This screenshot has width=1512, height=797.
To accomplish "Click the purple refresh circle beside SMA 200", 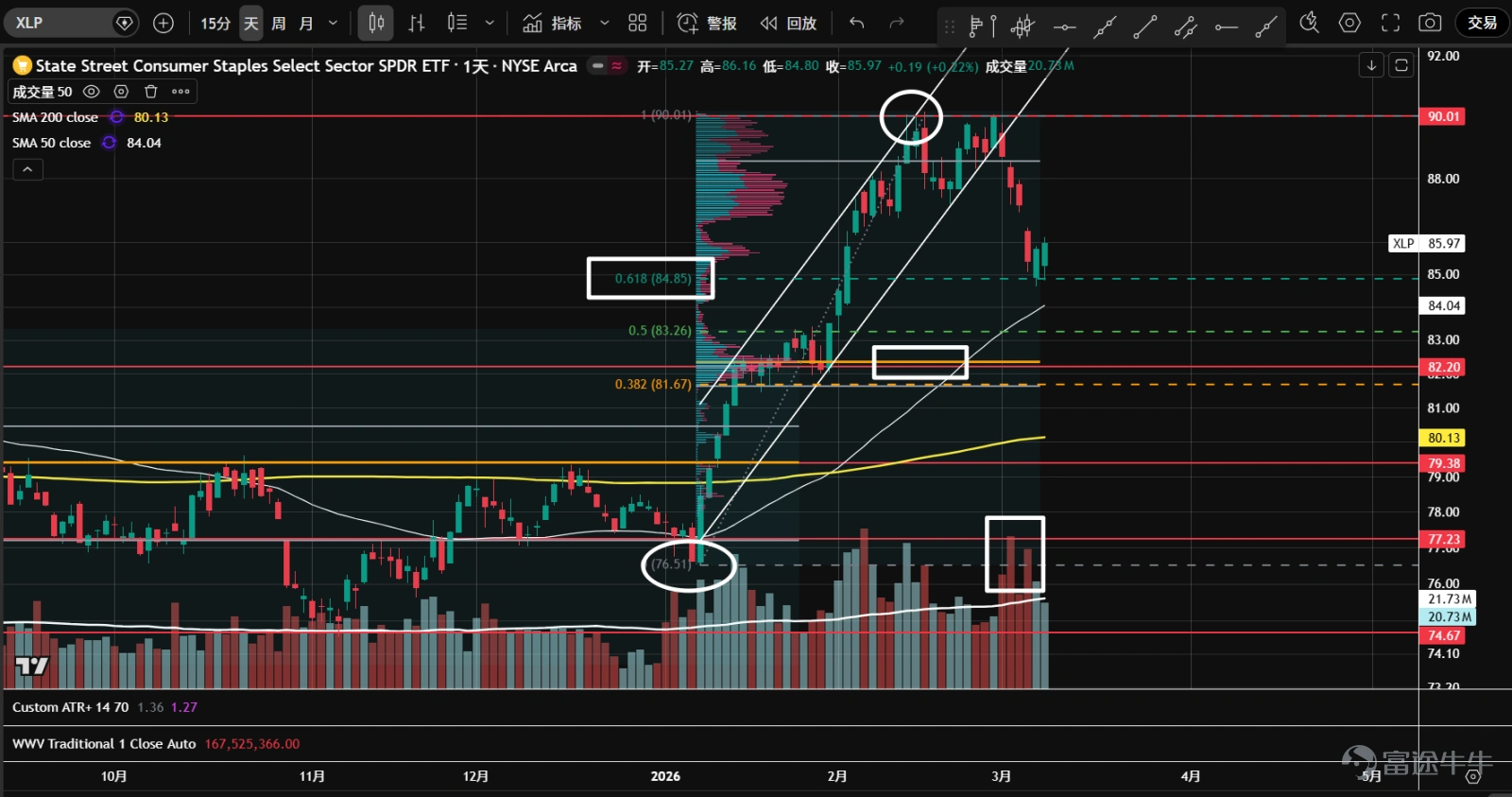I will (x=116, y=117).
